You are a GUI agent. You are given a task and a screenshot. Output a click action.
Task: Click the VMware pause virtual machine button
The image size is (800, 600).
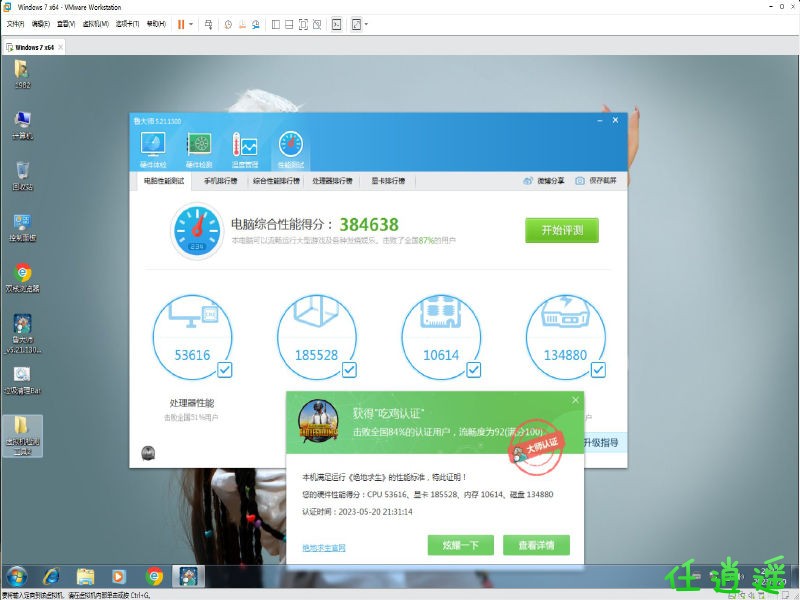tap(181, 24)
